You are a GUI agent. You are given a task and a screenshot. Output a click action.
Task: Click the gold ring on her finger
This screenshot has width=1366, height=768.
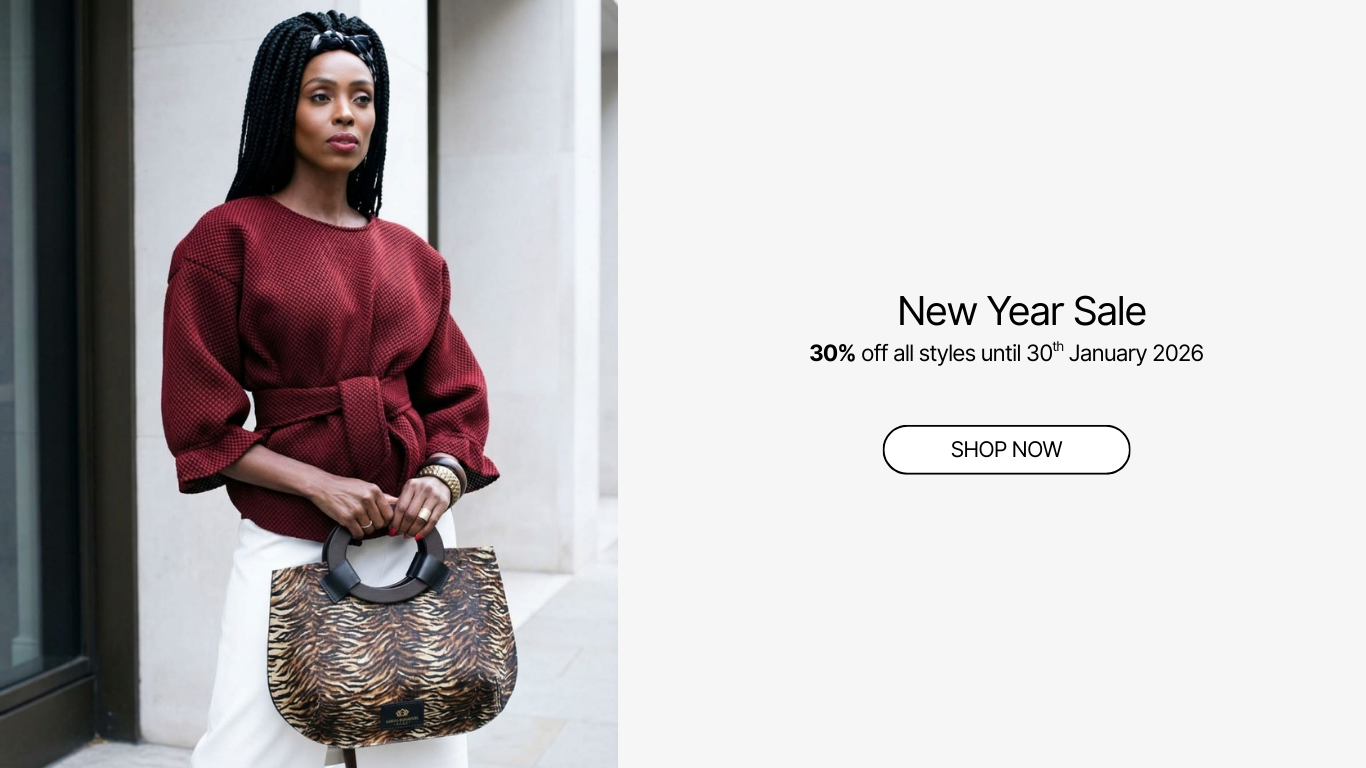click(424, 513)
